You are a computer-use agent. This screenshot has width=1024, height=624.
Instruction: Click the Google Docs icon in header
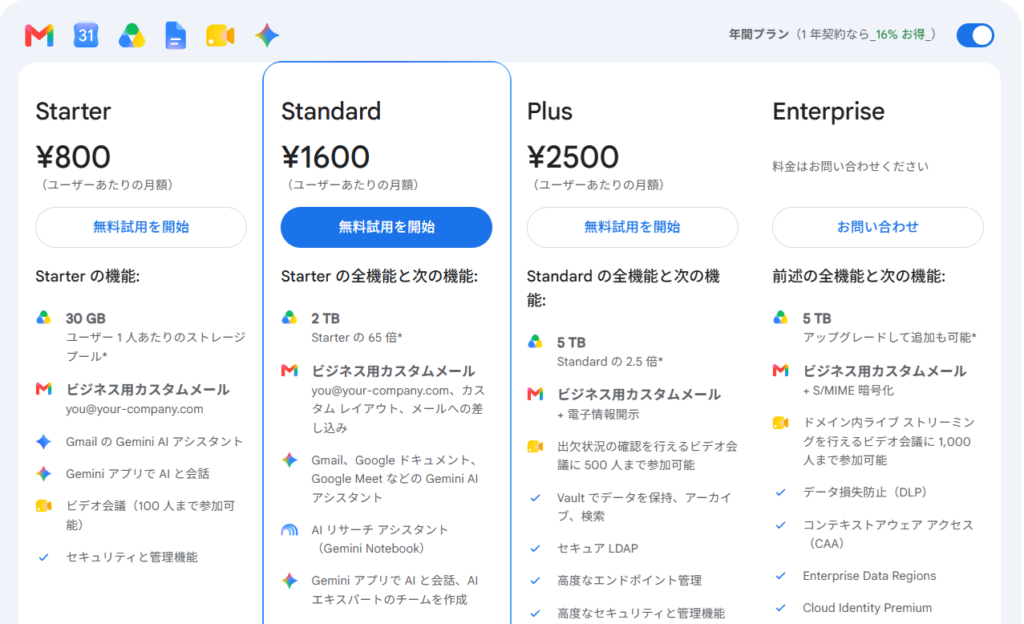tap(176, 35)
